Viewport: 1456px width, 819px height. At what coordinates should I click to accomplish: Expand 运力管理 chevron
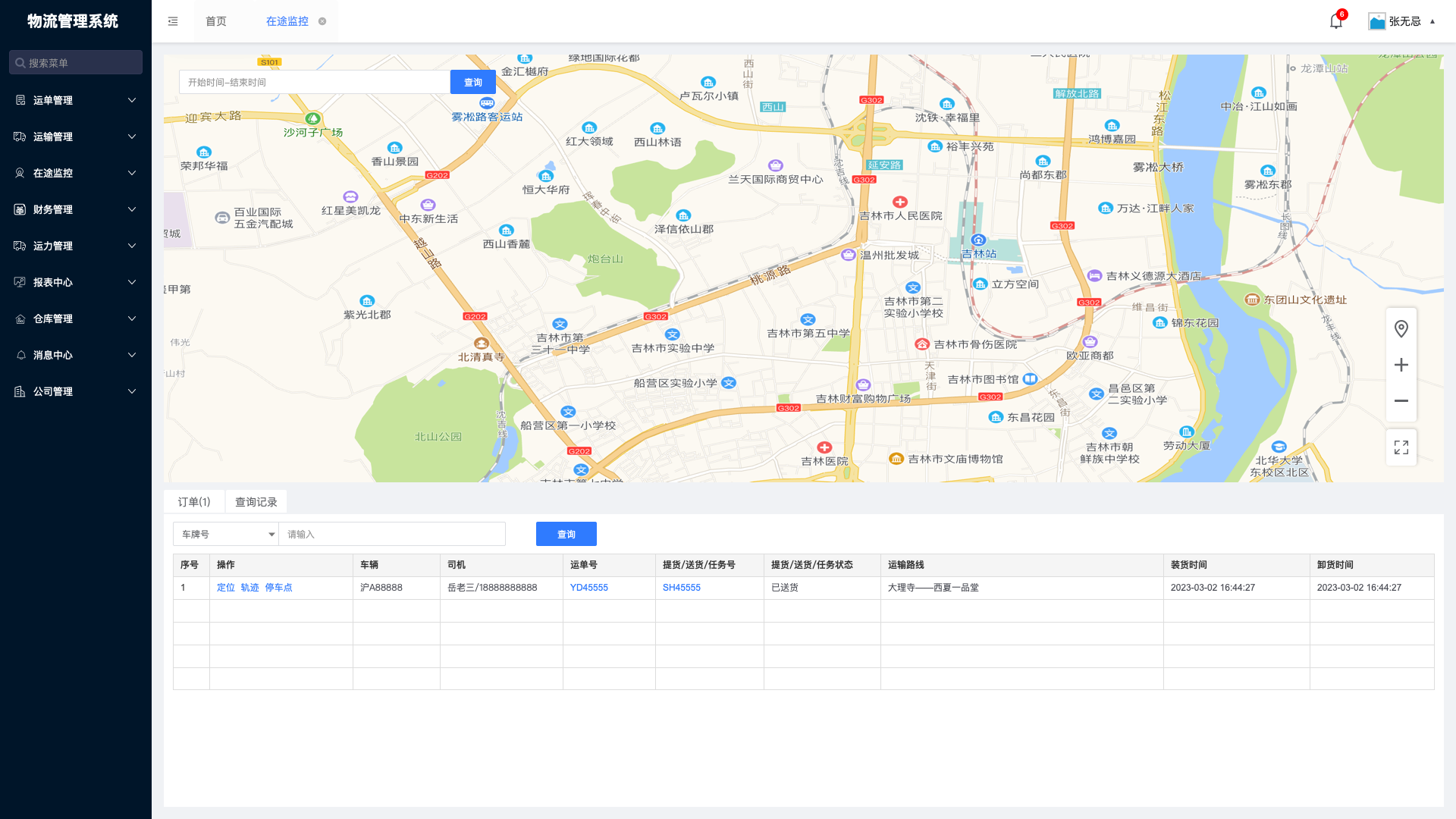click(132, 246)
